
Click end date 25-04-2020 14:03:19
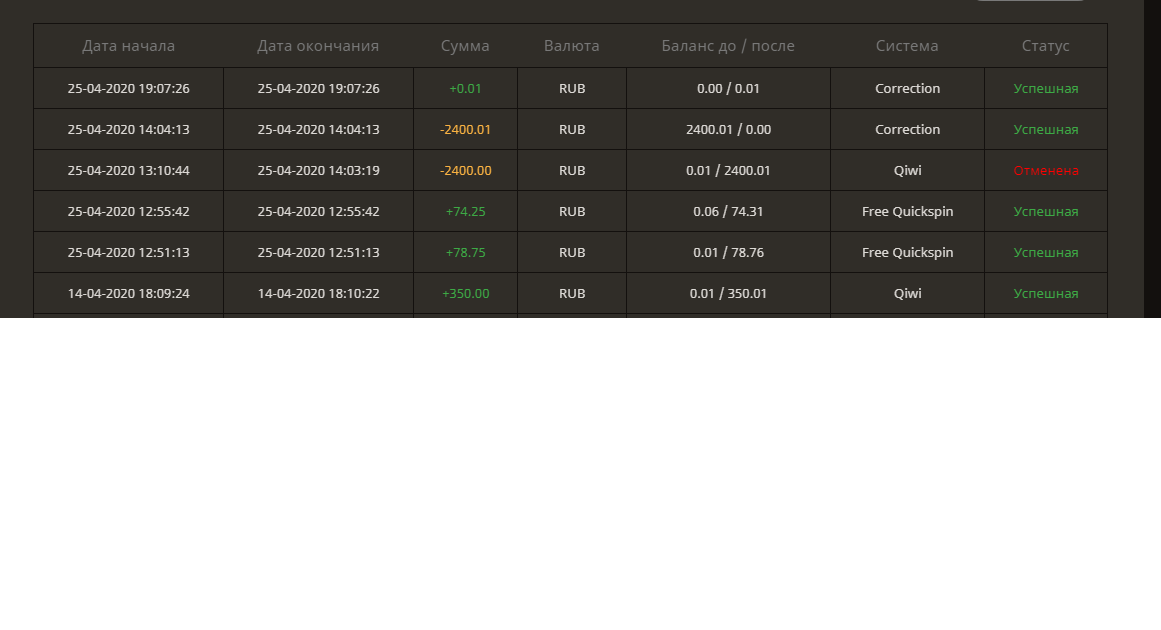click(x=318, y=170)
